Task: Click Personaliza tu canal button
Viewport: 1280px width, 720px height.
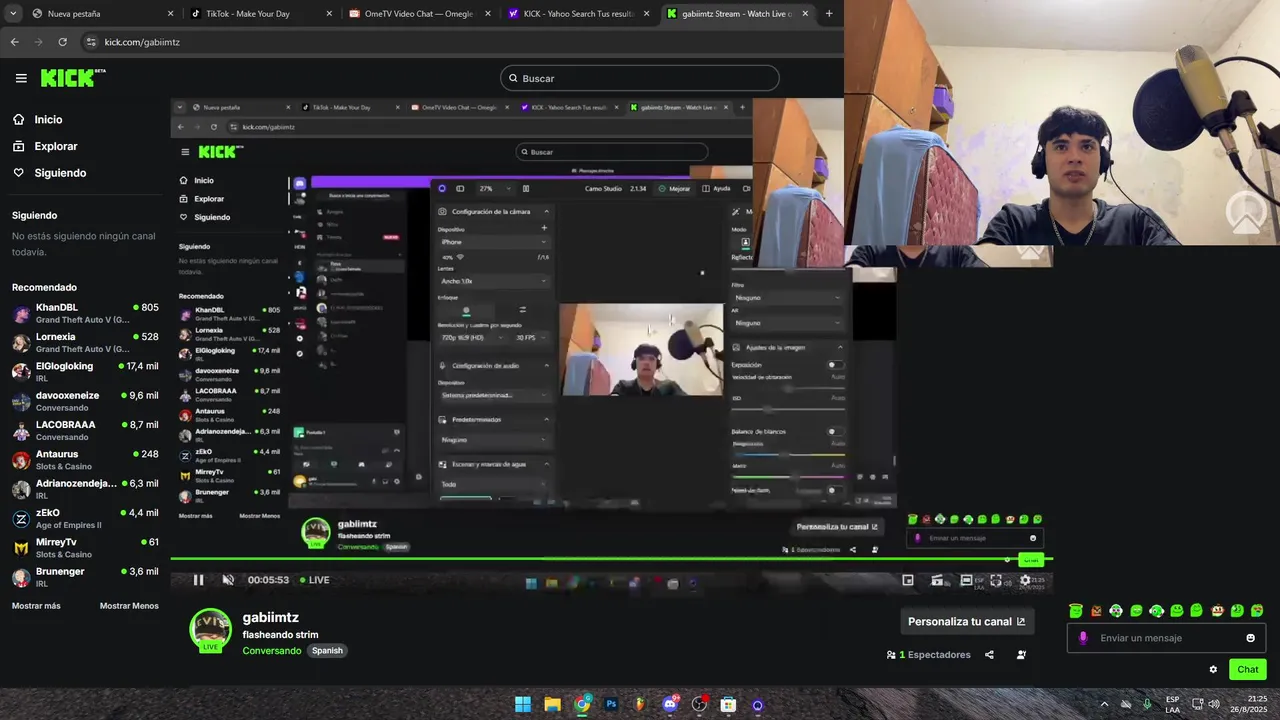Action: (x=966, y=621)
